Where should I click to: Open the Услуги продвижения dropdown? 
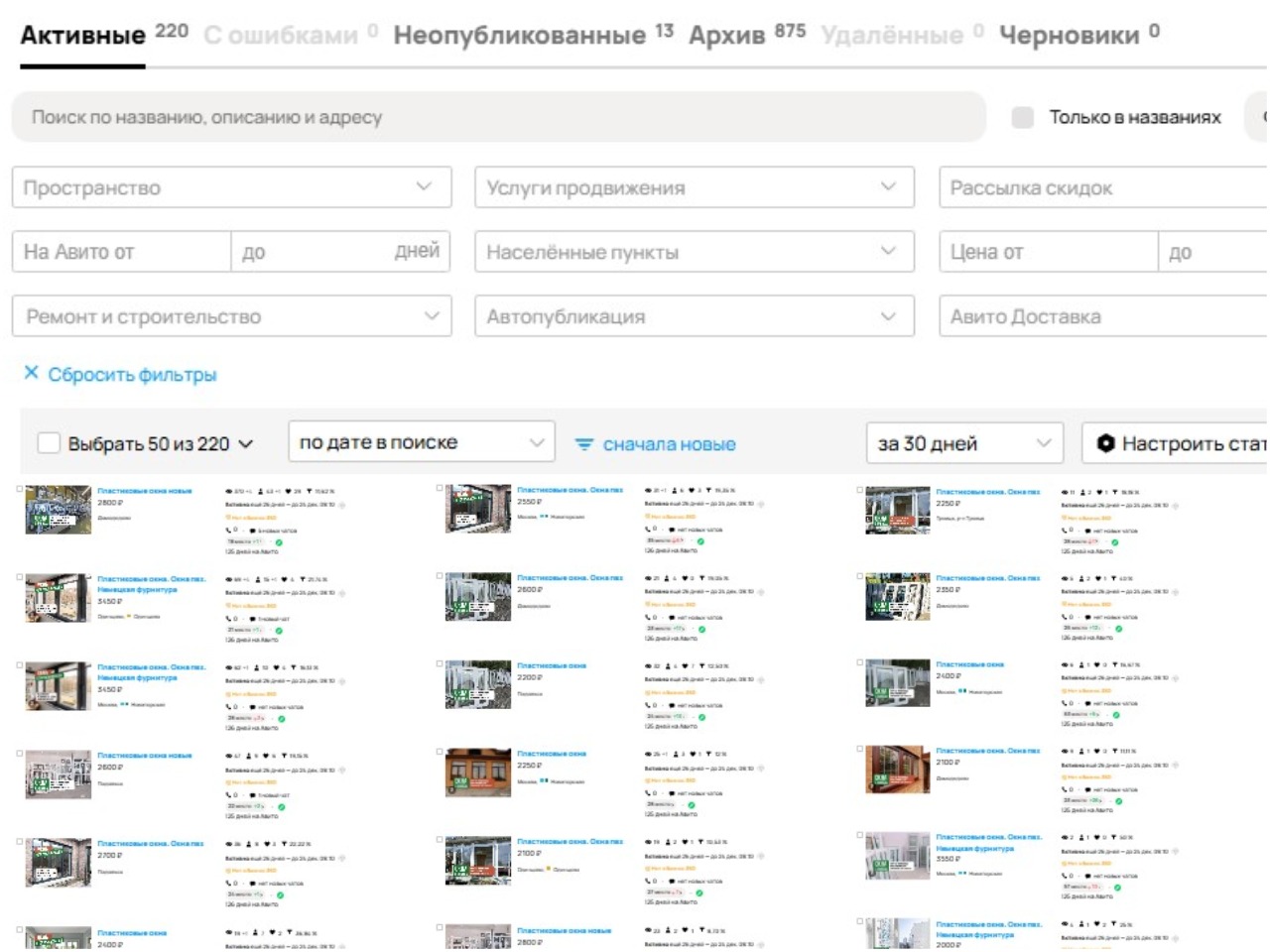694,187
